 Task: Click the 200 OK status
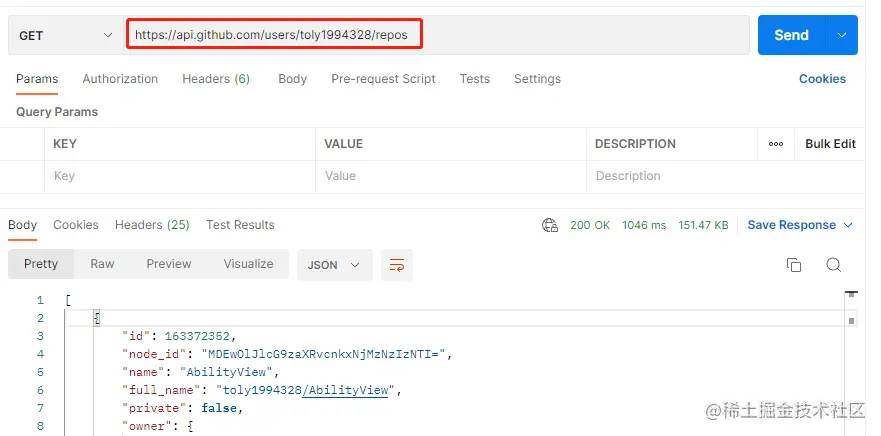point(590,225)
